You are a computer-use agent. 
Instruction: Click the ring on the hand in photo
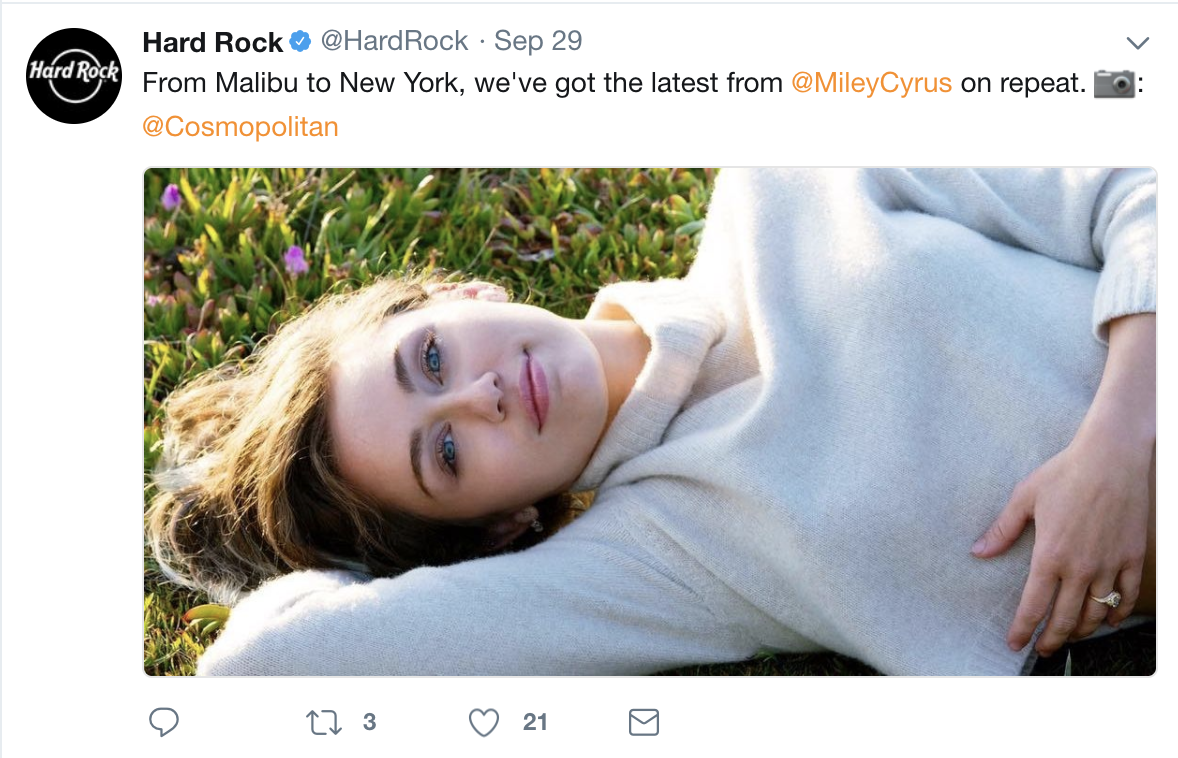point(1107,599)
